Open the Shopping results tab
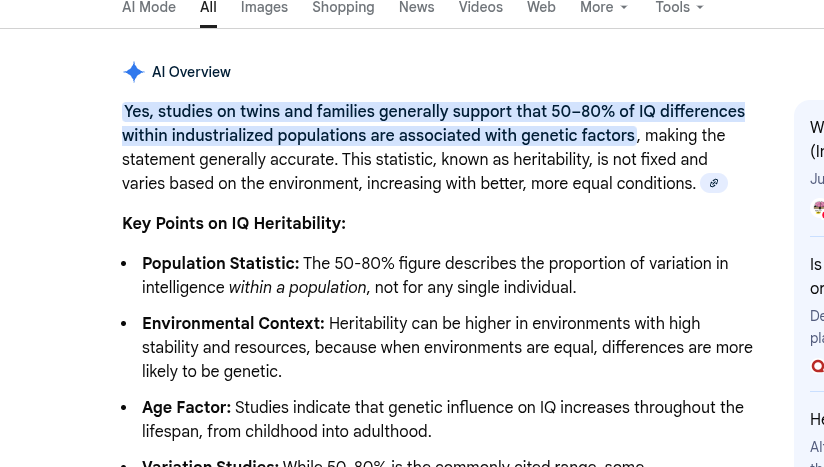This screenshot has height=467, width=824. point(343,8)
